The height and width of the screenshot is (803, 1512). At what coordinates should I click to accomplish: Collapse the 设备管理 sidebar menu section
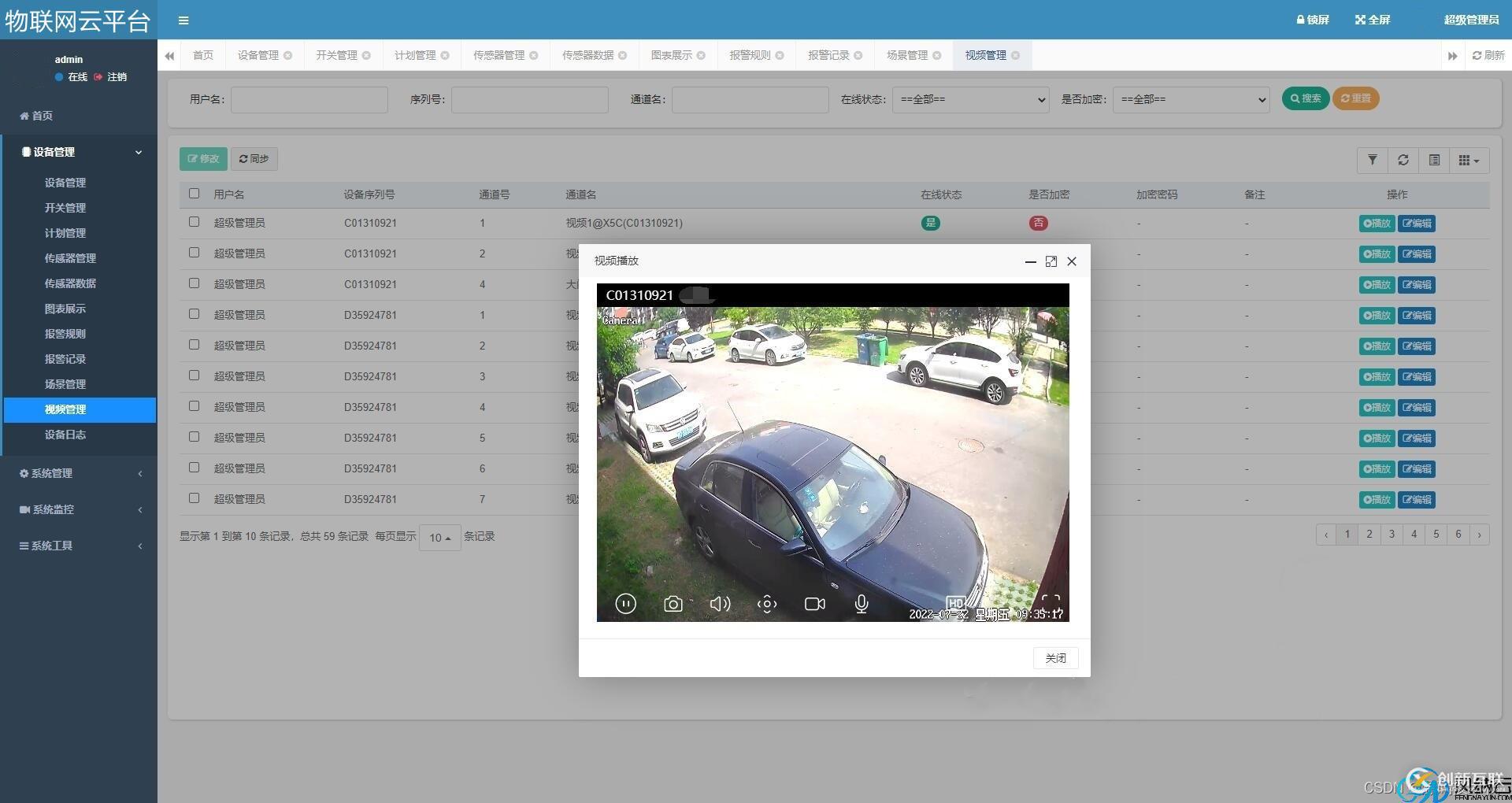click(79, 152)
